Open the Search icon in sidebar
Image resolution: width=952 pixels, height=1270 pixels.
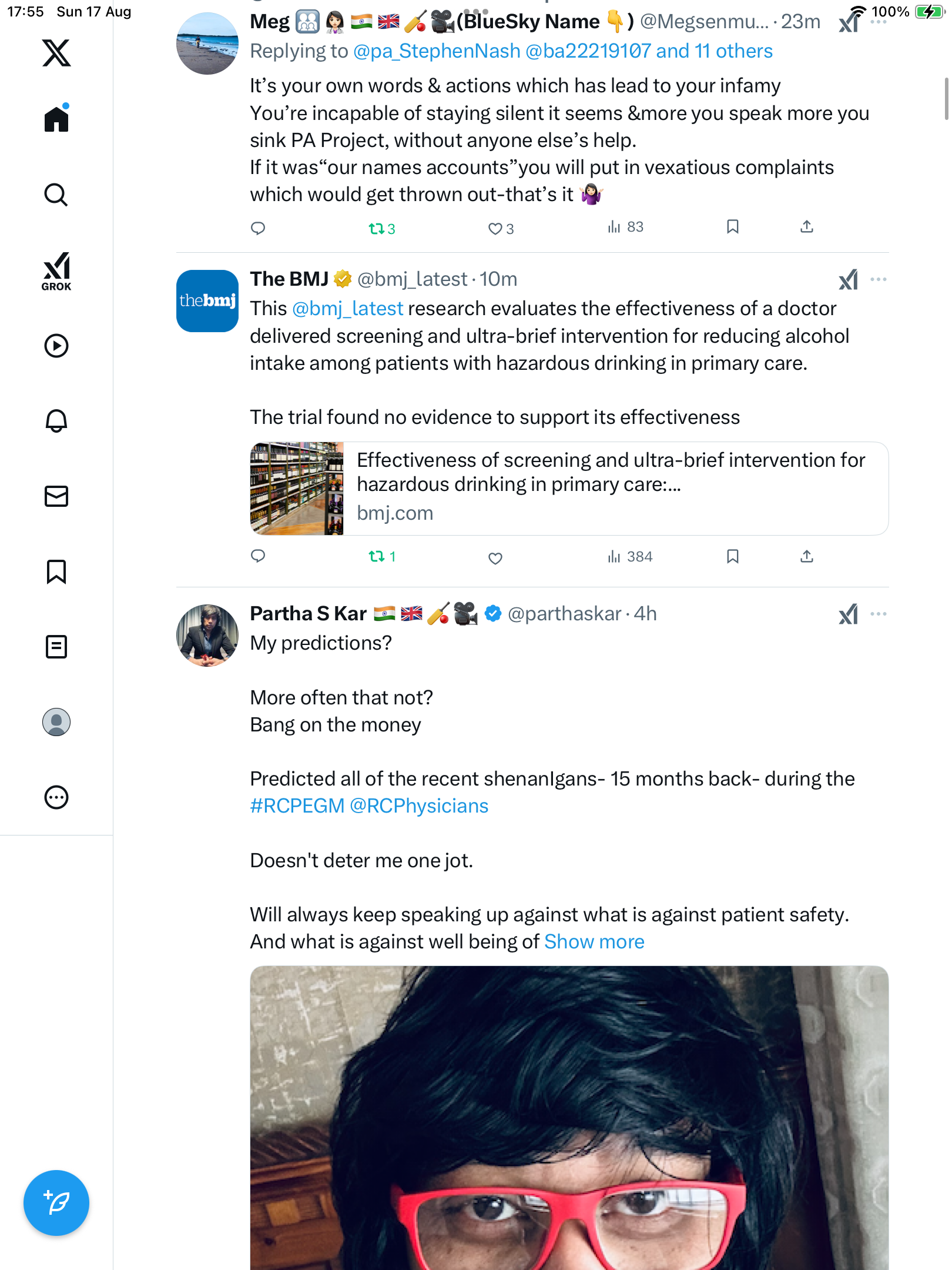coord(56,195)
